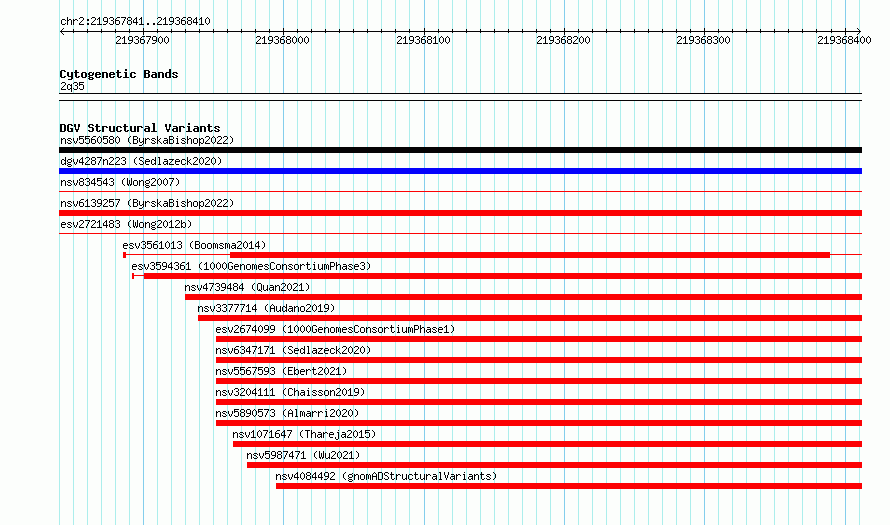Click the black bar for nsv5560580

pos(460,150)
